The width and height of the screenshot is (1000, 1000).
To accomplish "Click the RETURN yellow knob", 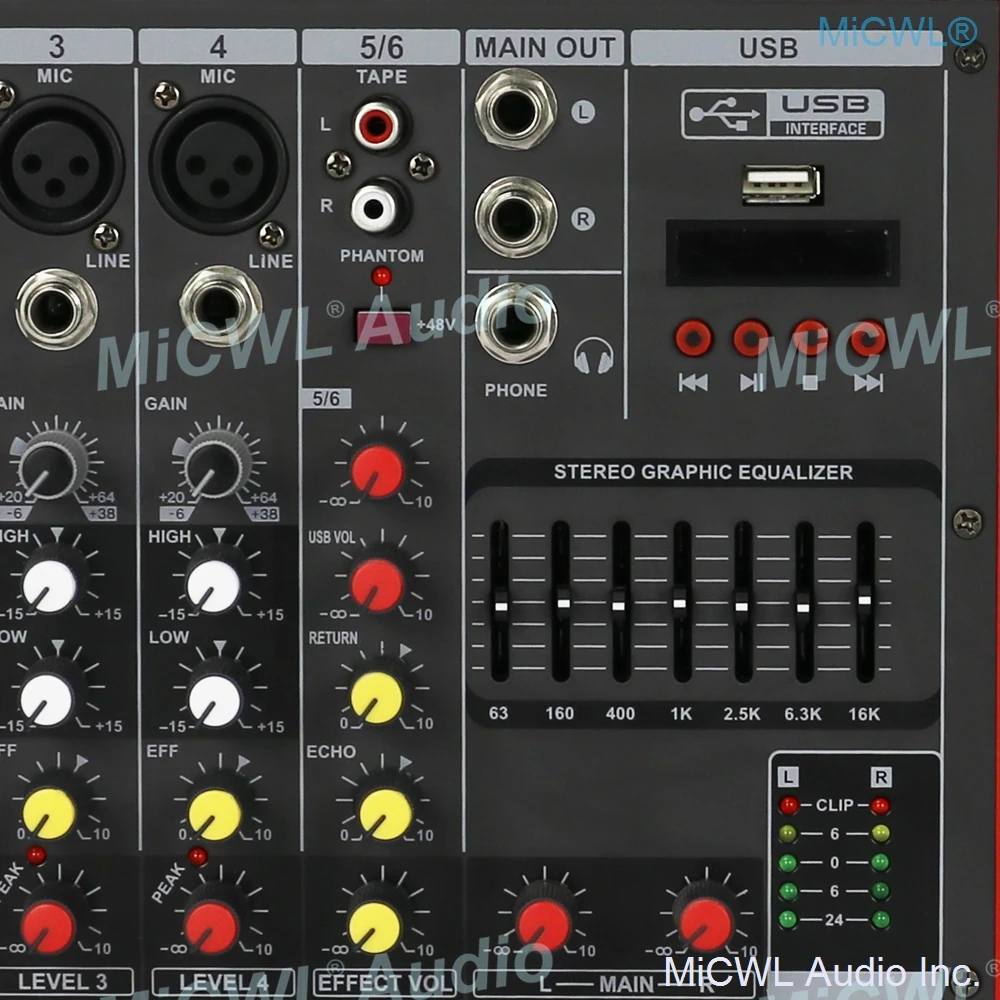I will click(377, 697).
